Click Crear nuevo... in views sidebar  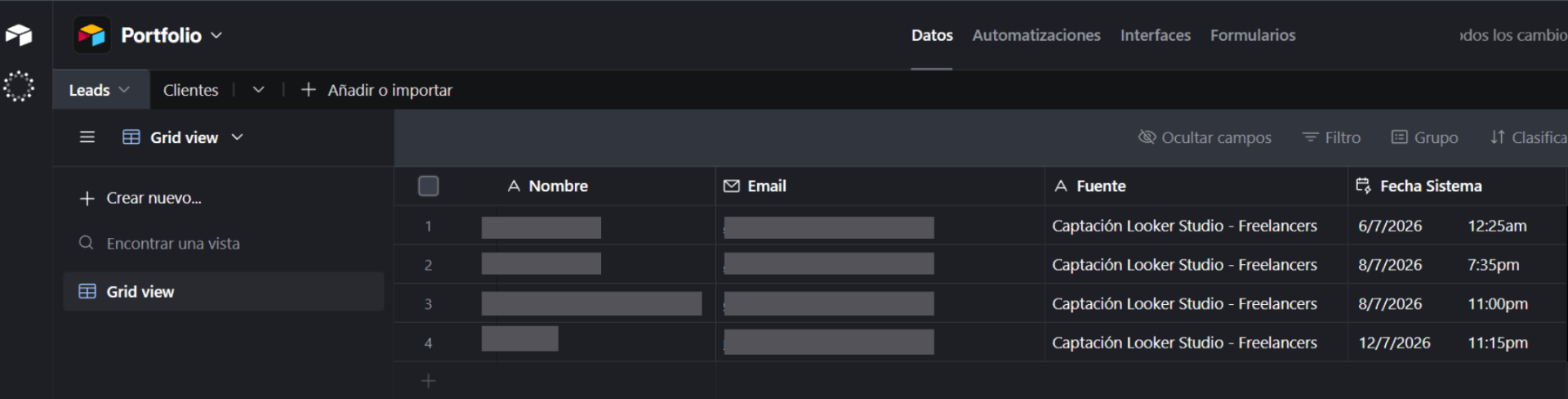tap(140, 198)
